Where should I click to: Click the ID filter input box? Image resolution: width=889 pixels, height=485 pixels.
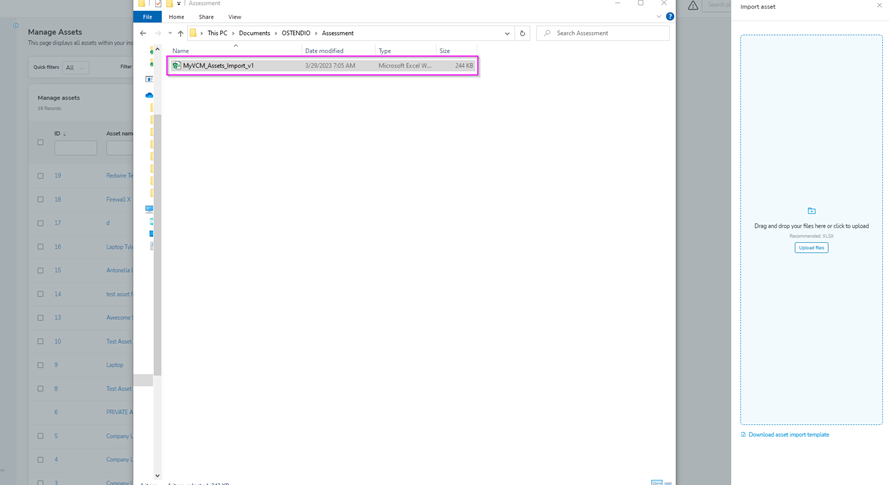[75, 148]
